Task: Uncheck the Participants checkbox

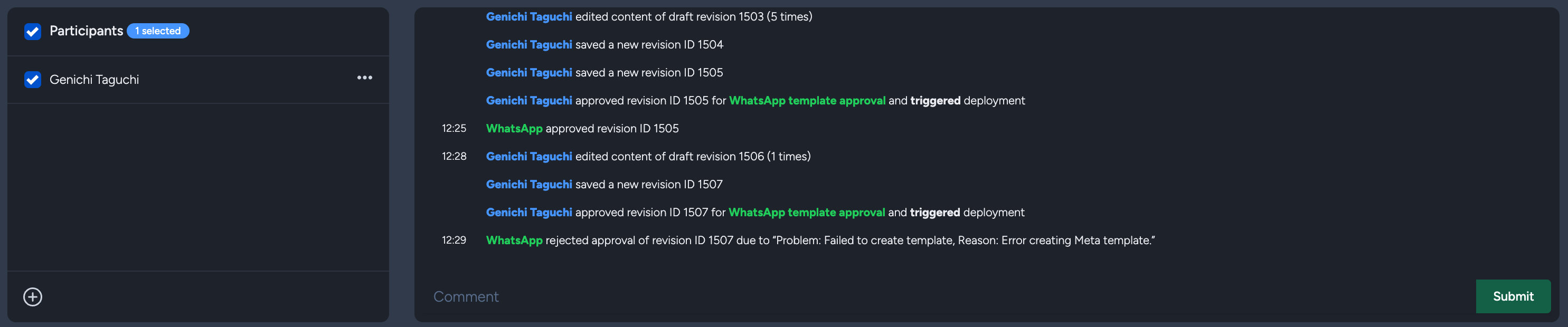Action: click(32, 31)
